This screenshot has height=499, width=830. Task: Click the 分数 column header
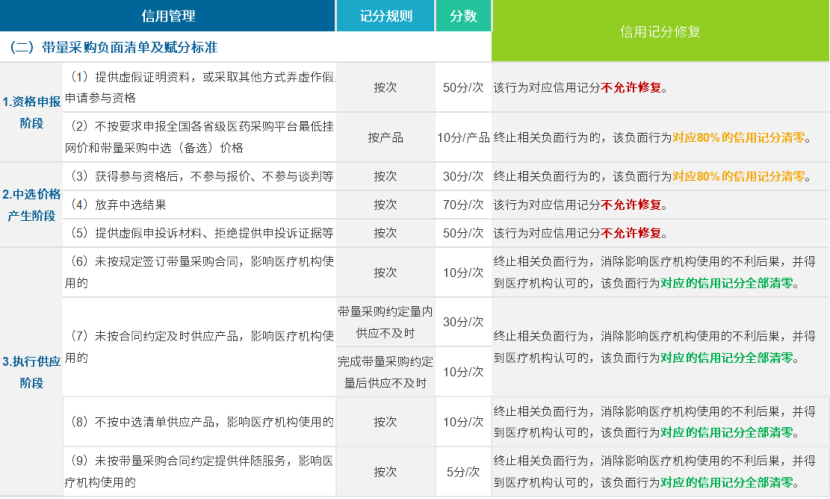tap(463, 15)
